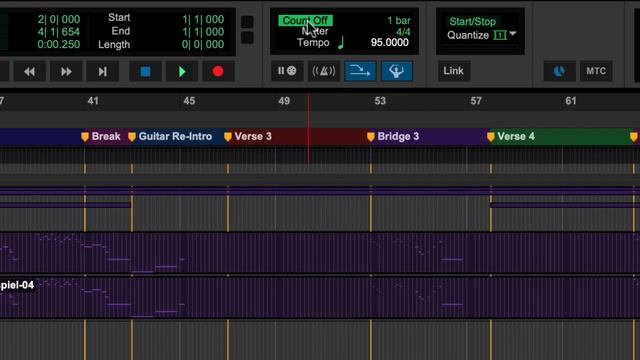Start playback with the green Play button

pyautogui.click(x=182, y=71)
